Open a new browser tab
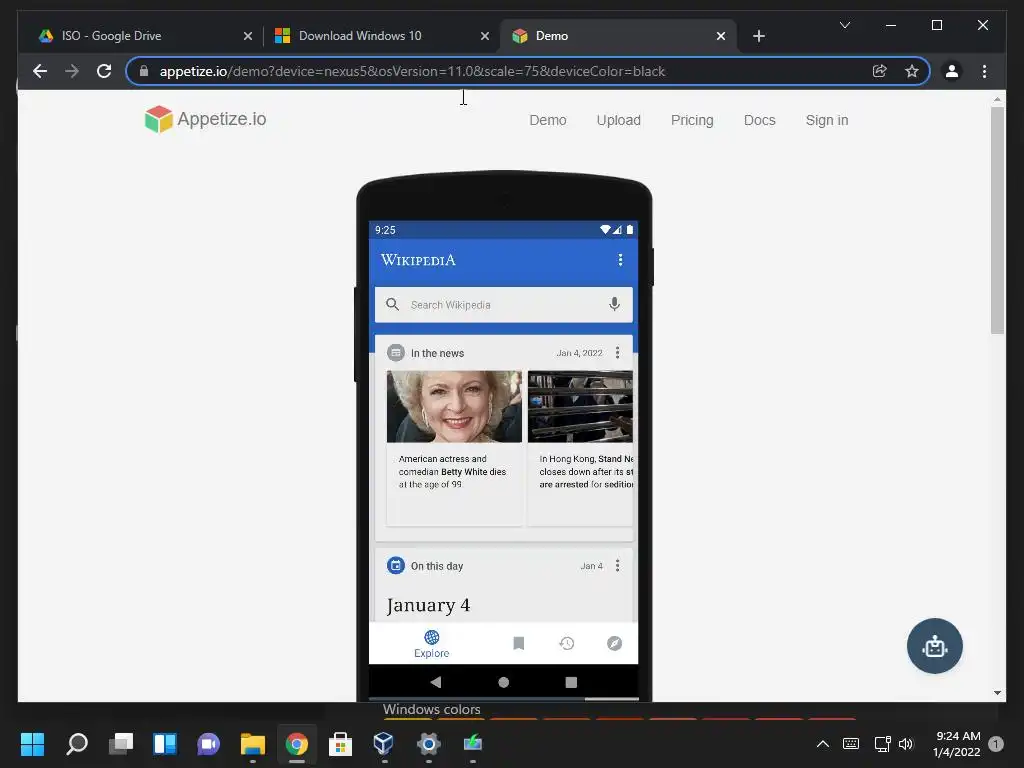 point(758,36)
